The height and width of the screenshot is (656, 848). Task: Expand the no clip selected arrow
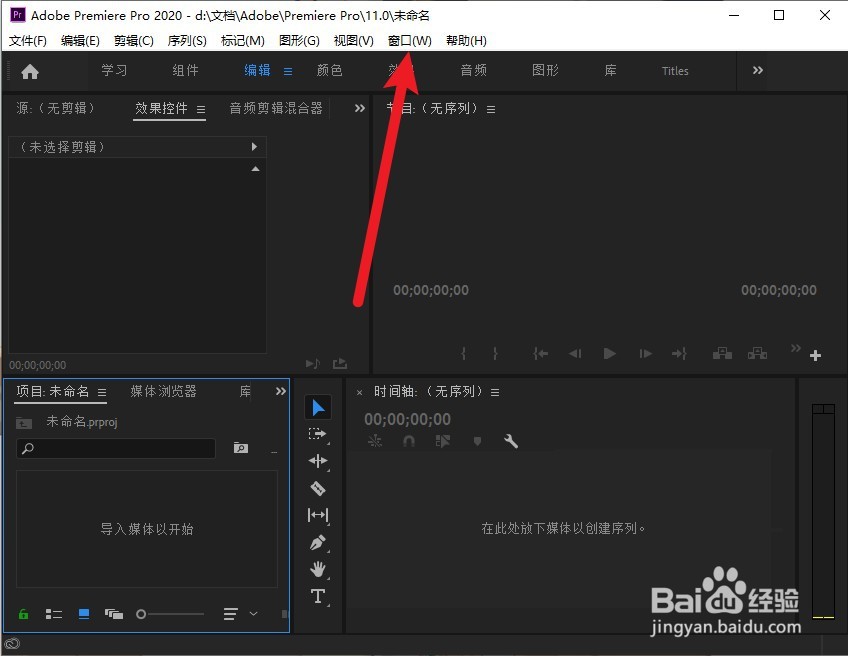254,147
